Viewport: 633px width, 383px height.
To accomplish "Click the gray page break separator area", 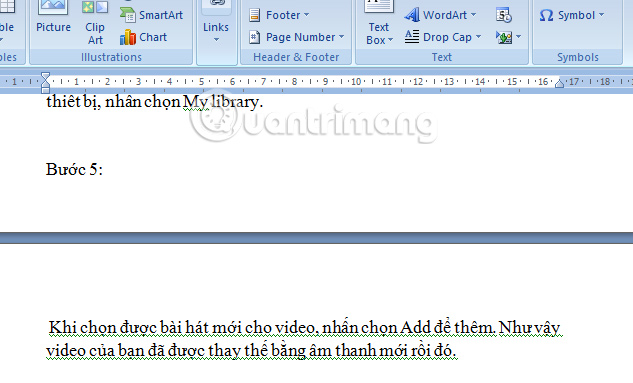I will [316, 238].
